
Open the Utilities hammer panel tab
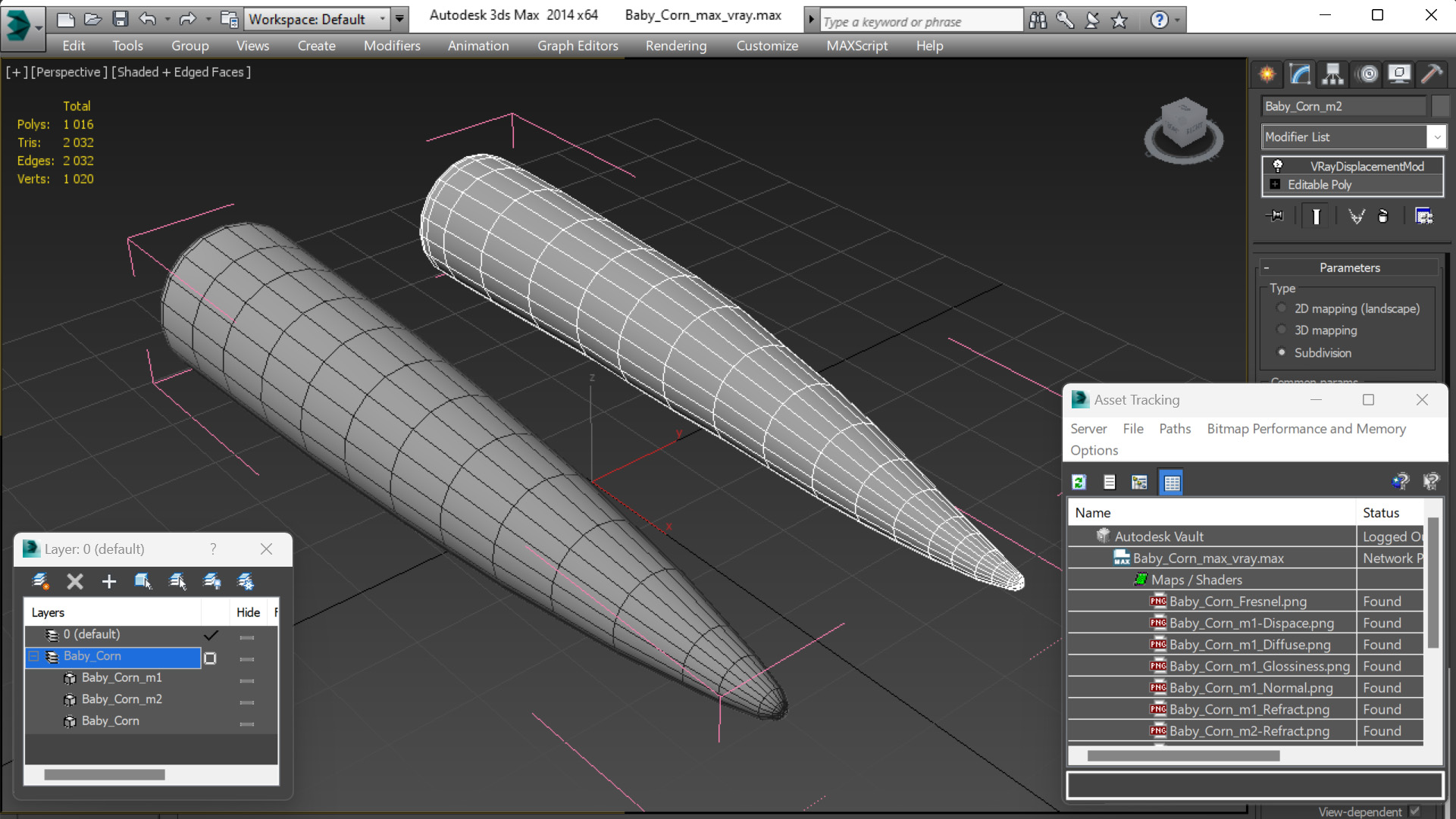[1432, 73]
